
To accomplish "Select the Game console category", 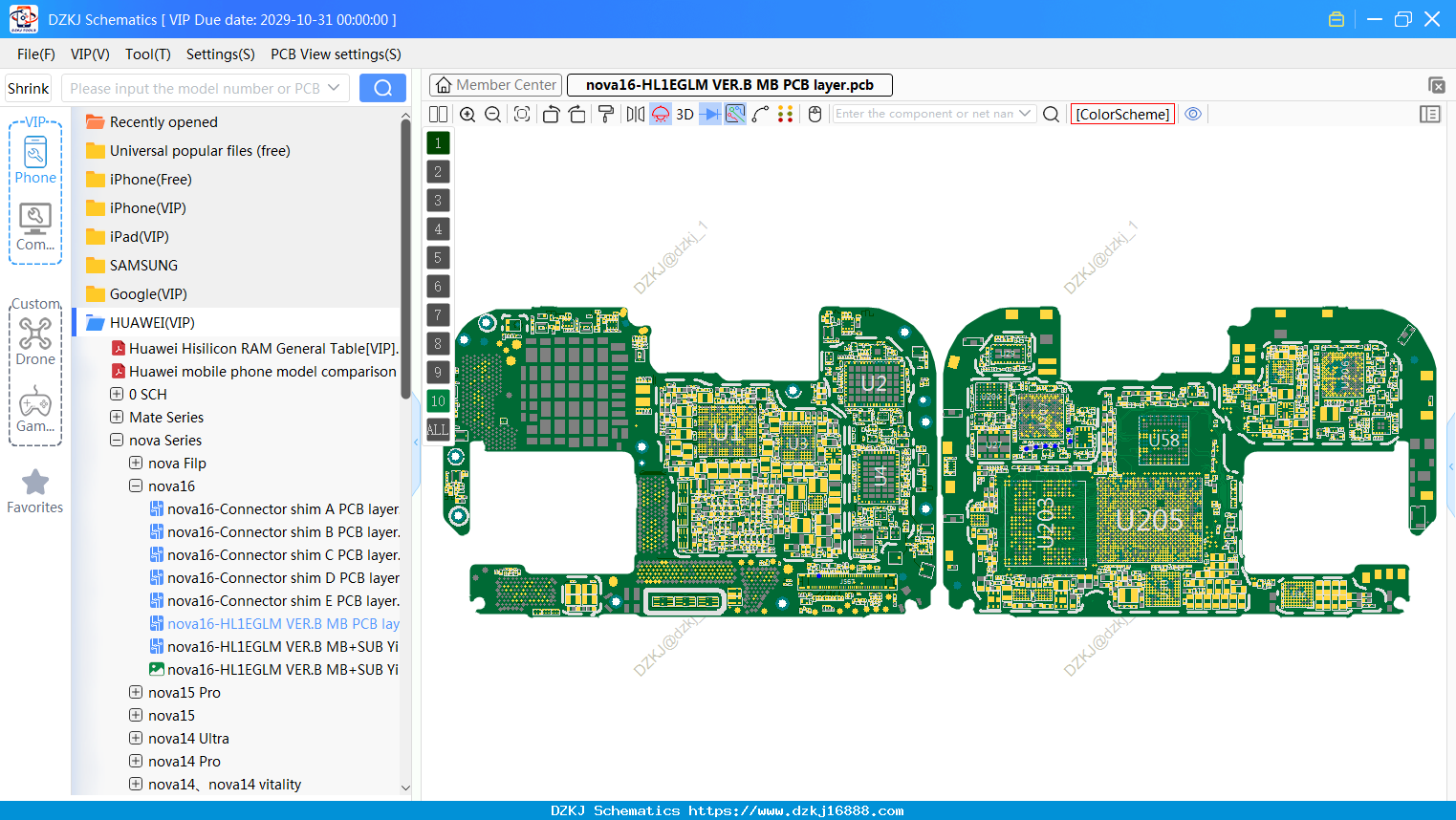I will tap(35, 409).
